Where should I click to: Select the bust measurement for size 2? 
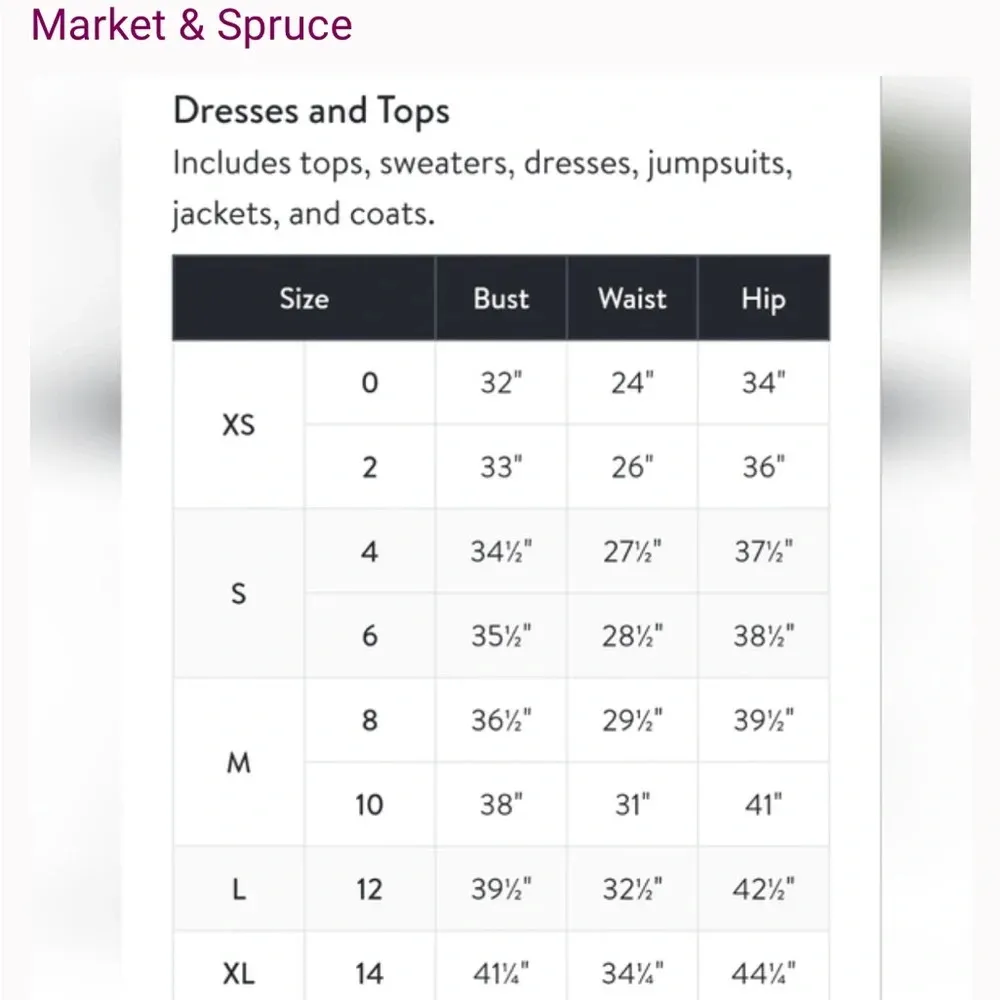coord(501,467)
